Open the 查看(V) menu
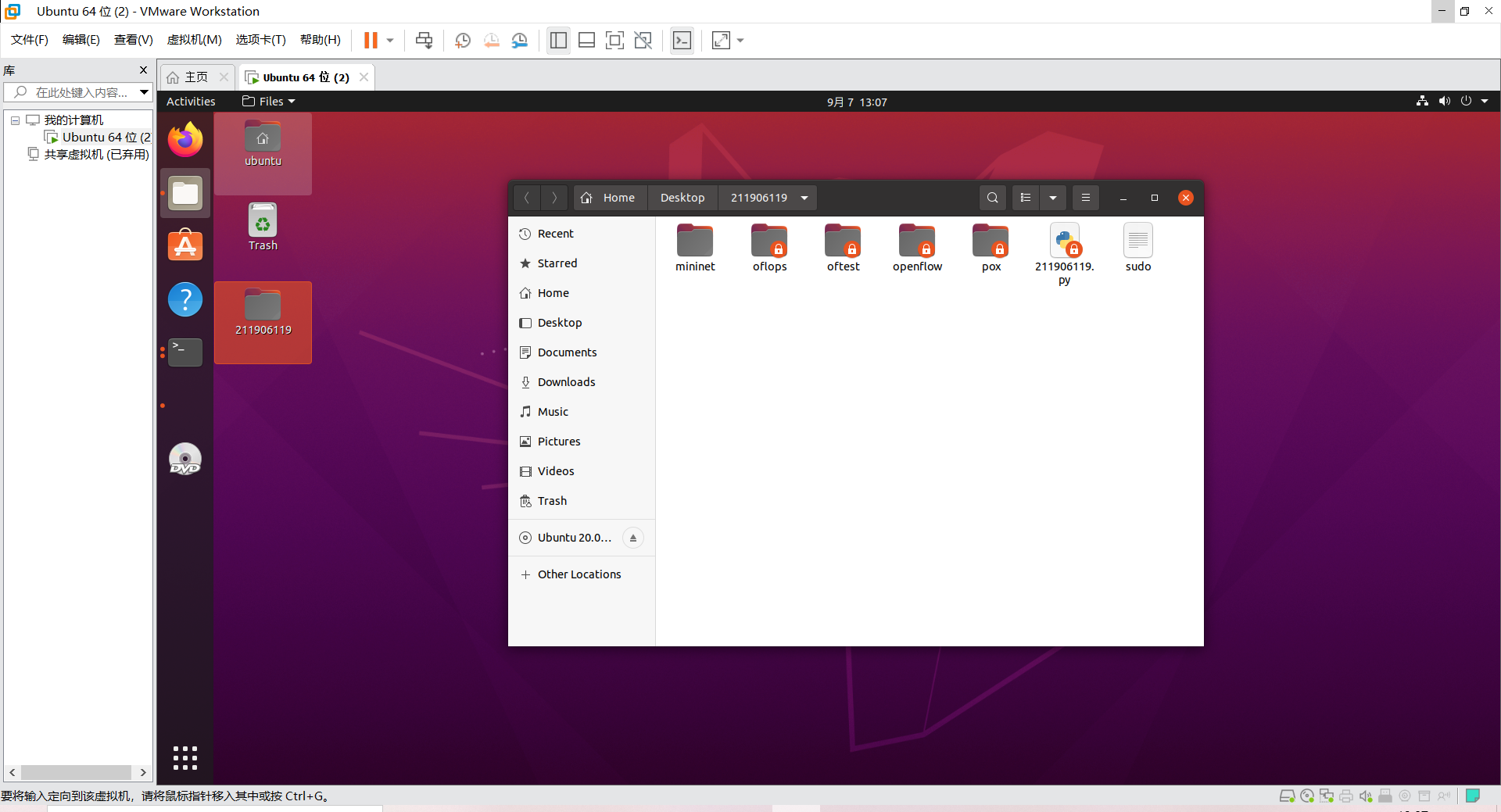1501x812 pixels. pyautogui.click(x=134, y=40)
